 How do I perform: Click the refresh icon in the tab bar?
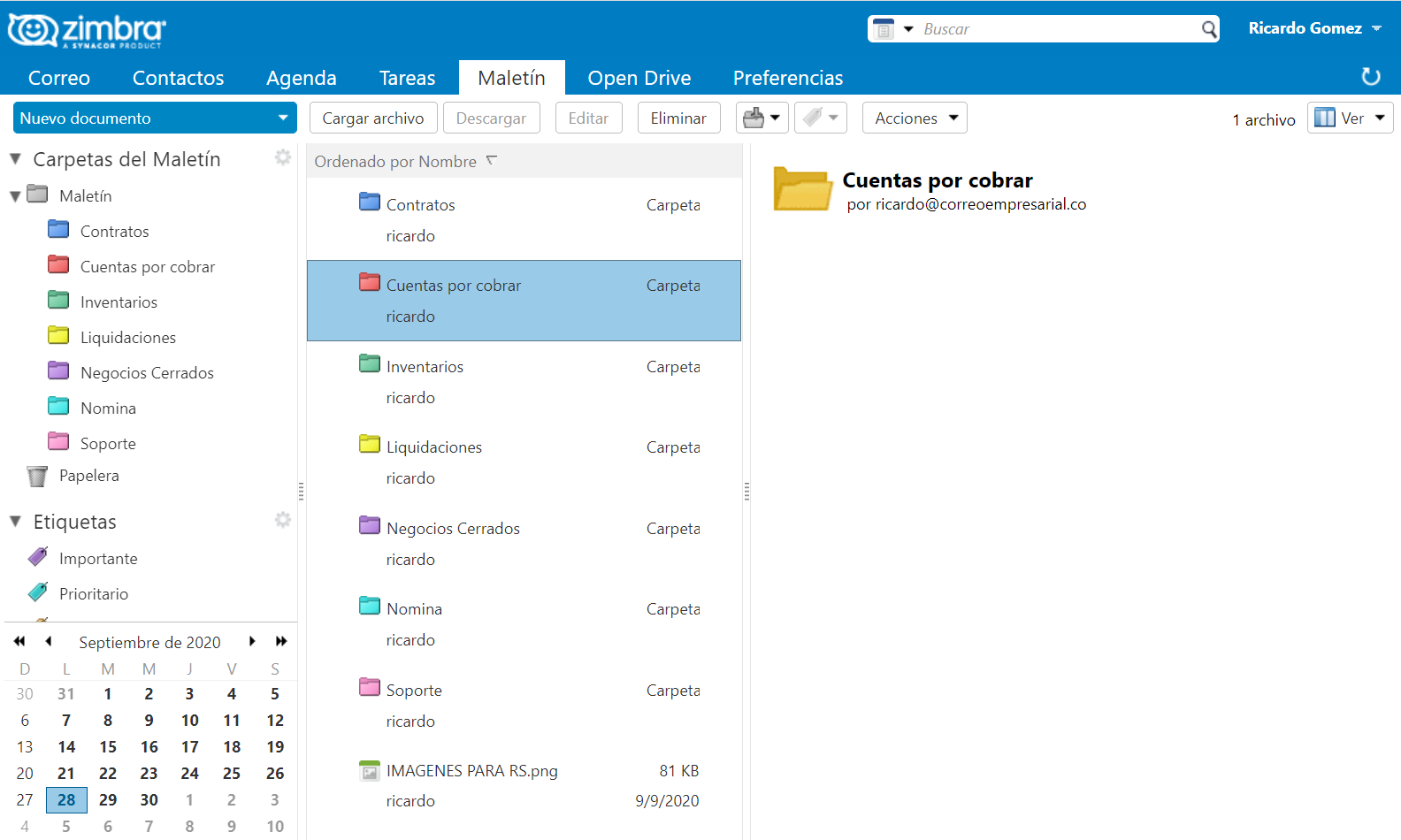pyautogui.click(x=1370, y=77)
